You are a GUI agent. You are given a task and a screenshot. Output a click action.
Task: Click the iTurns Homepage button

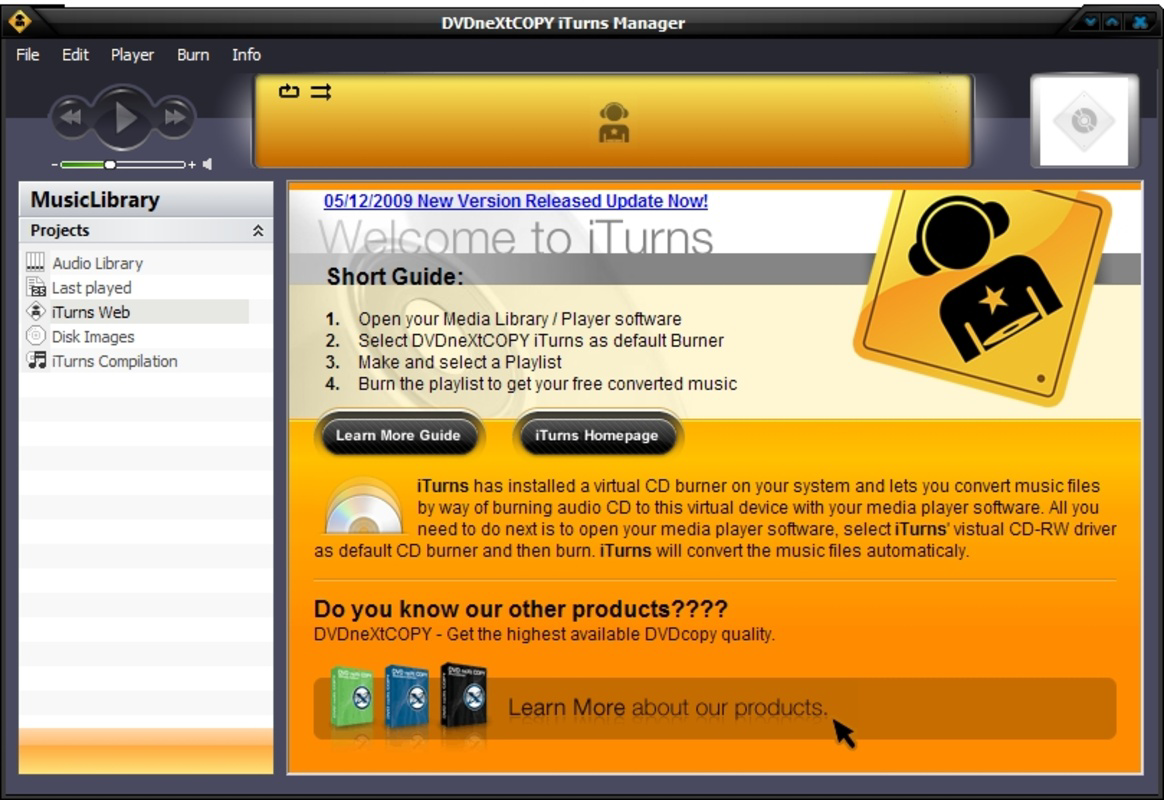pos(597,436)
